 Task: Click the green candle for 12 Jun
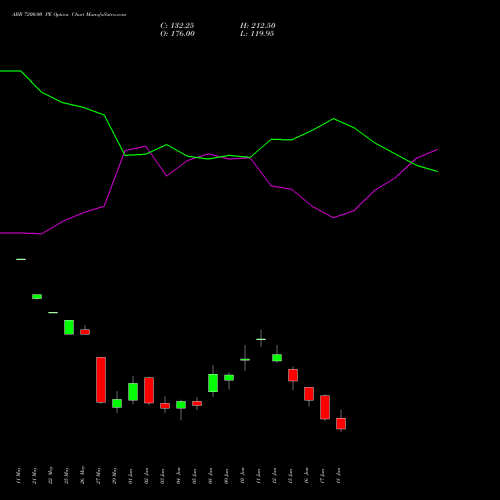tap(277, 357)
